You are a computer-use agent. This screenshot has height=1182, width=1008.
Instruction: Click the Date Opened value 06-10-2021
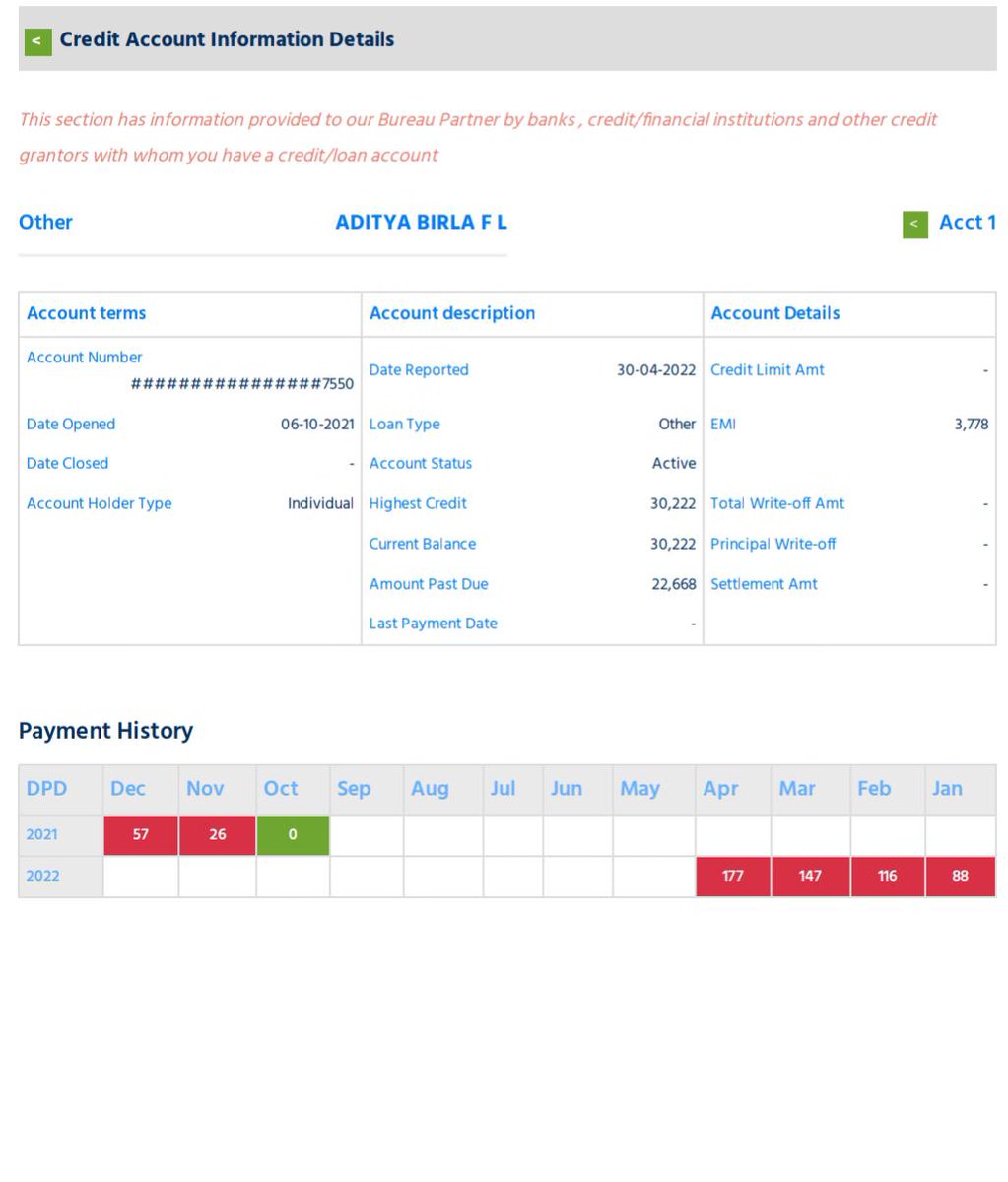click(x=317, y=425)
